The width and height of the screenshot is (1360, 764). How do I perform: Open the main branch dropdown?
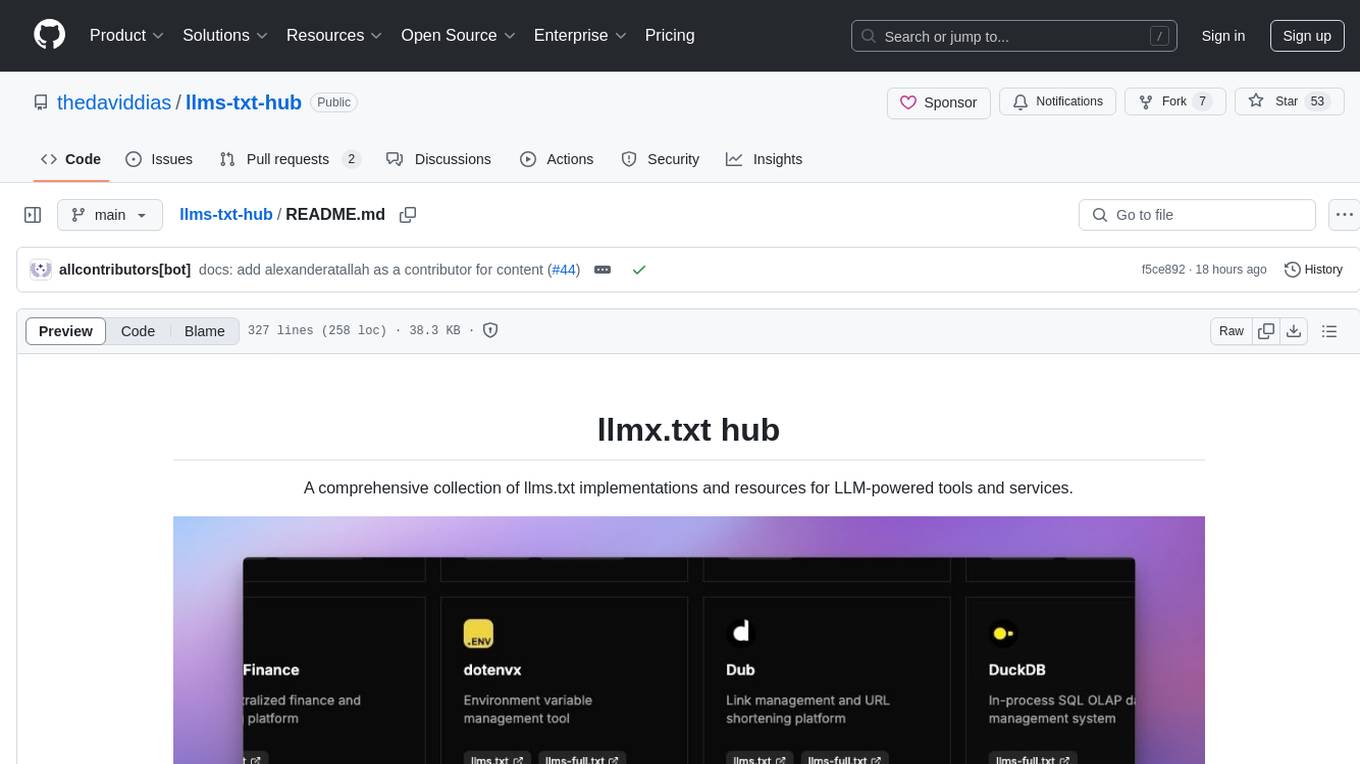pos(110,215)
